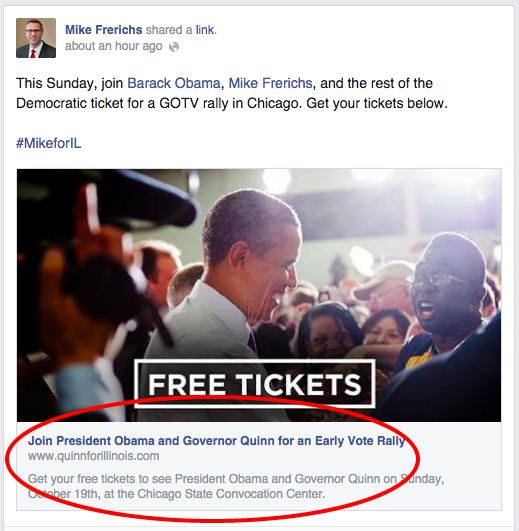Click the man wearing glasses in photo
The height and width of the screenshot is (531, 519).
pyautogui.click(x=444, y=305)
